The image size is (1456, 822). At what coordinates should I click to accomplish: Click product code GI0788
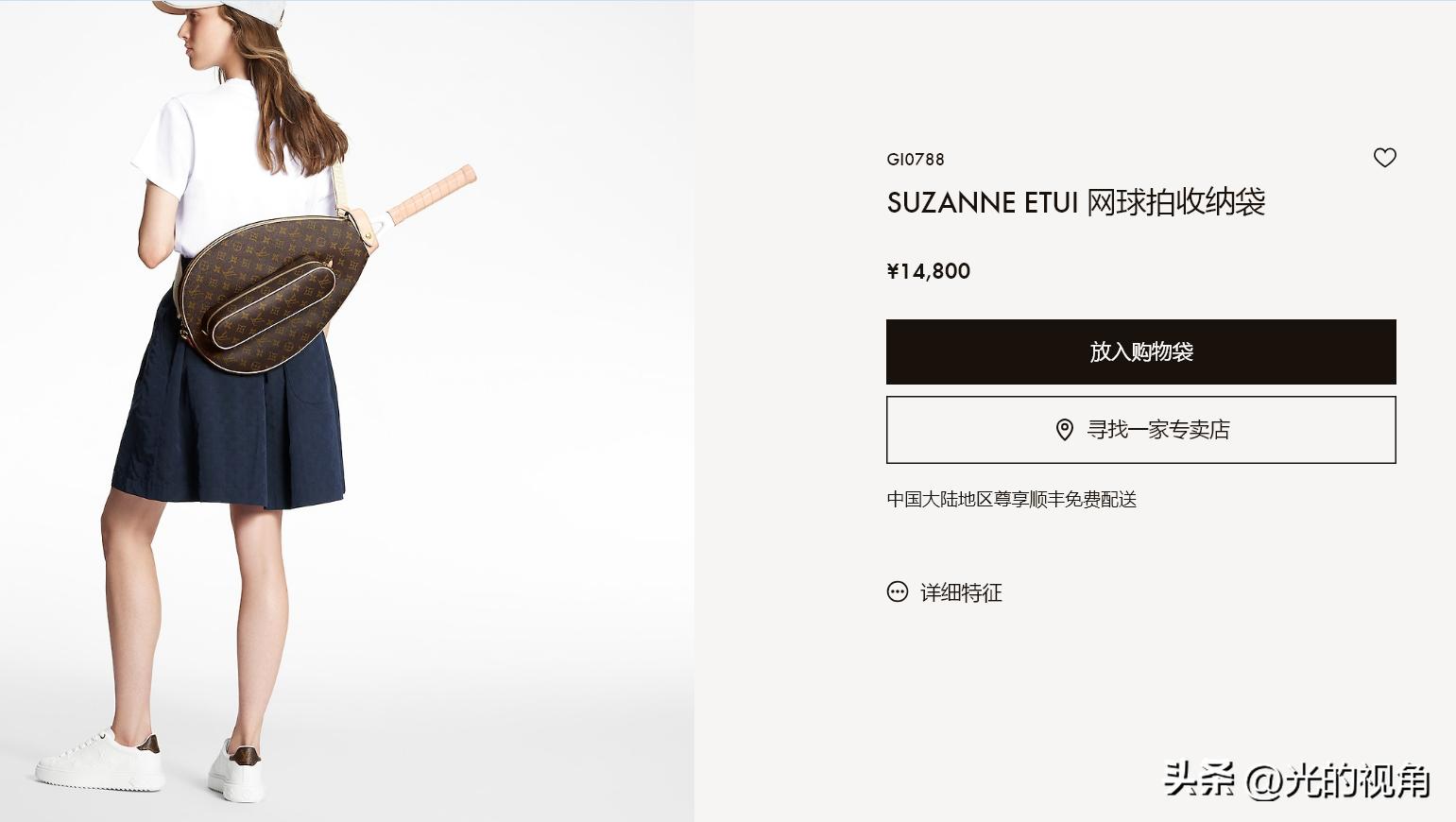tap(915, 160)
